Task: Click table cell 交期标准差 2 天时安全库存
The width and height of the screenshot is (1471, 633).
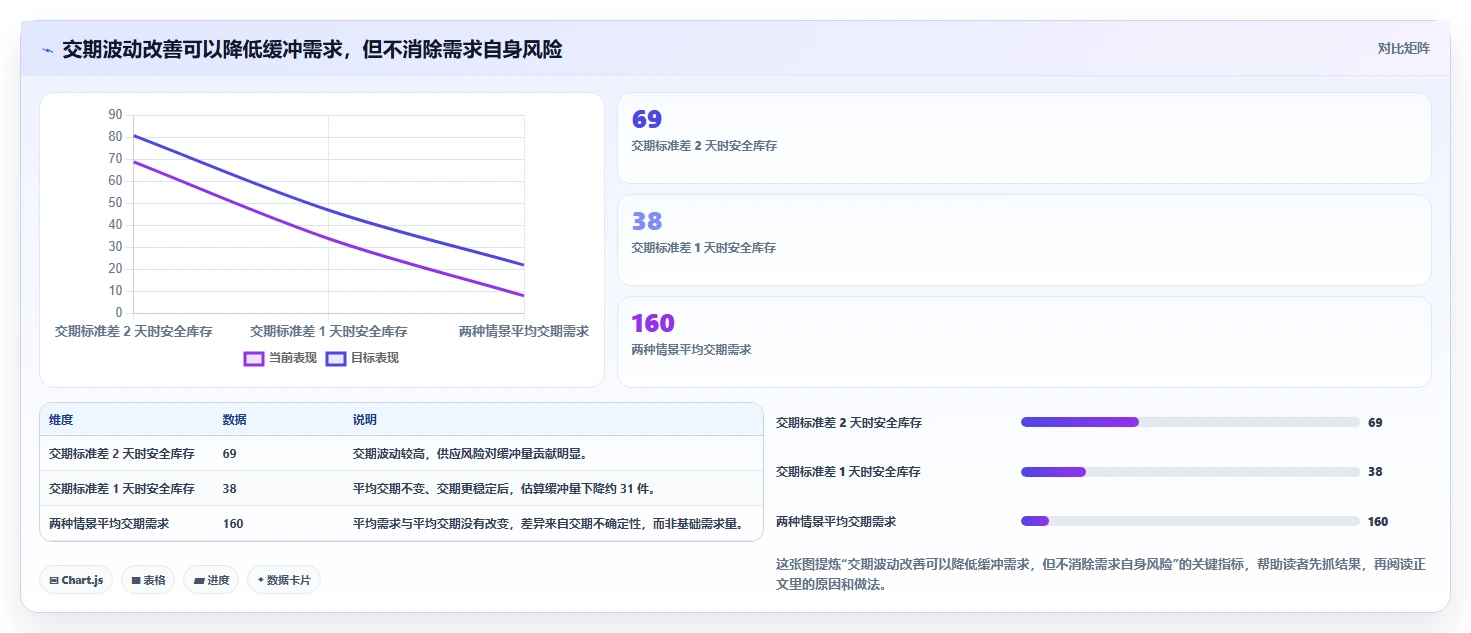Action: click(122, 453)
